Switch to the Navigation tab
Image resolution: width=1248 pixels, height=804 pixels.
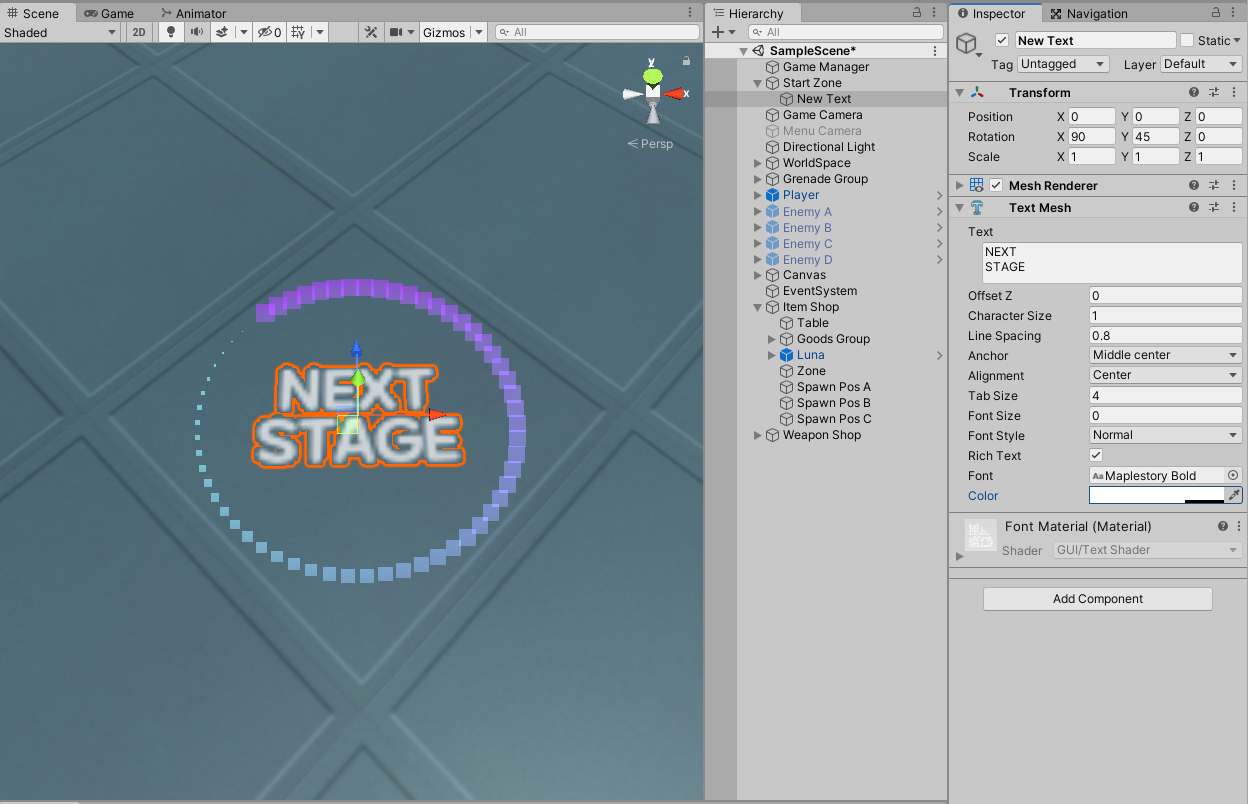pyautogui.click(x=1089, y=13)
